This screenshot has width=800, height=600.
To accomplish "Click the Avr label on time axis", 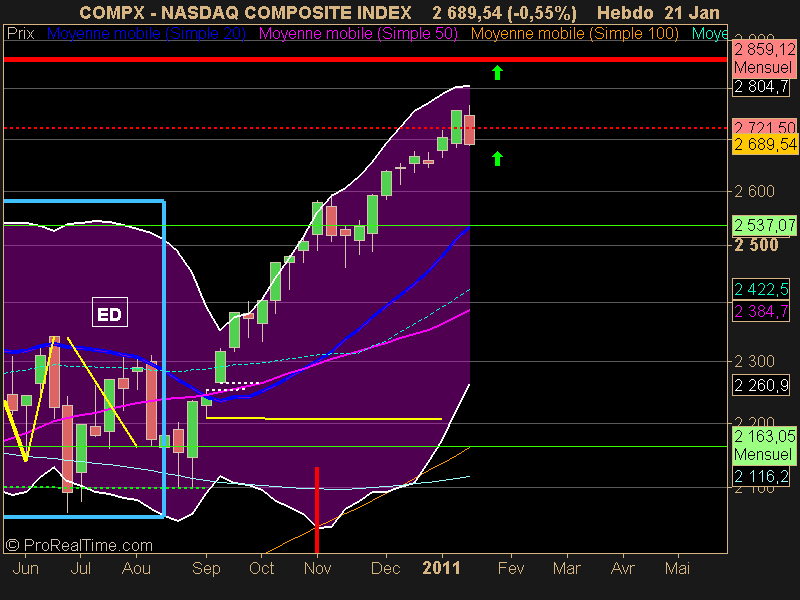I will 622,568.
